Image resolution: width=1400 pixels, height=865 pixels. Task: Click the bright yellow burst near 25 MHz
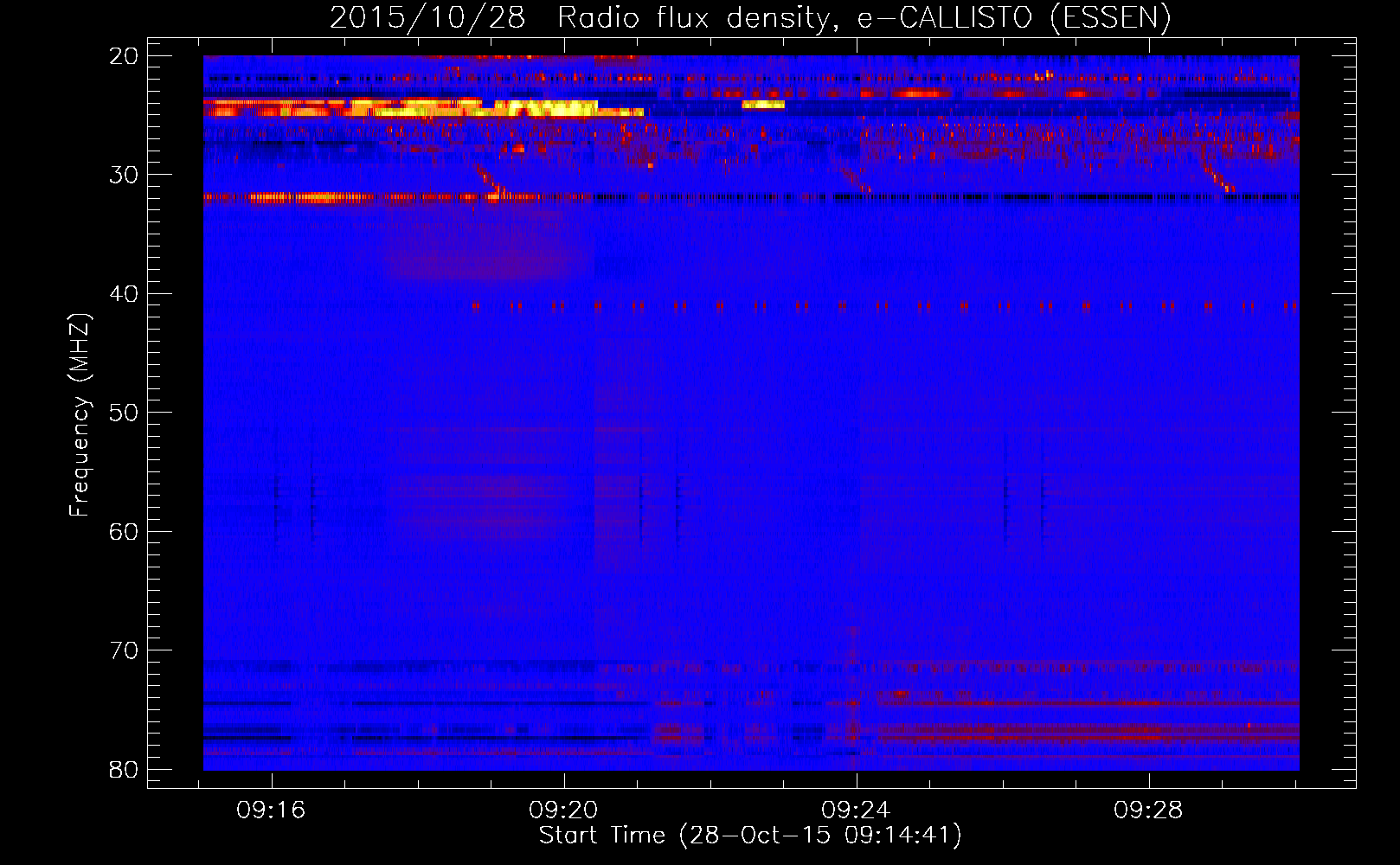[424, 107]
